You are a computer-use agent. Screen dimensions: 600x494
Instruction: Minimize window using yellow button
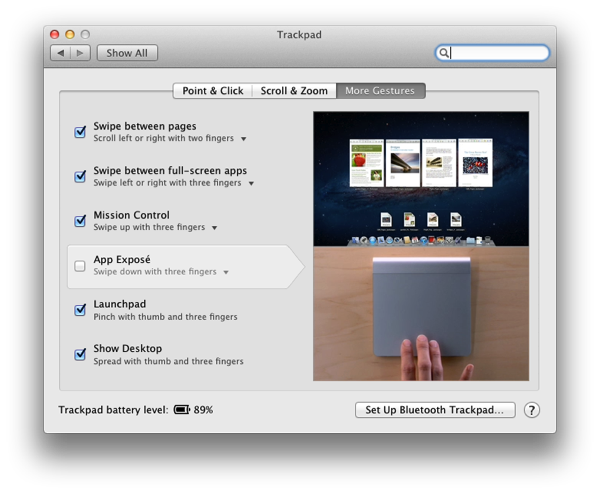tap(70, 34)
